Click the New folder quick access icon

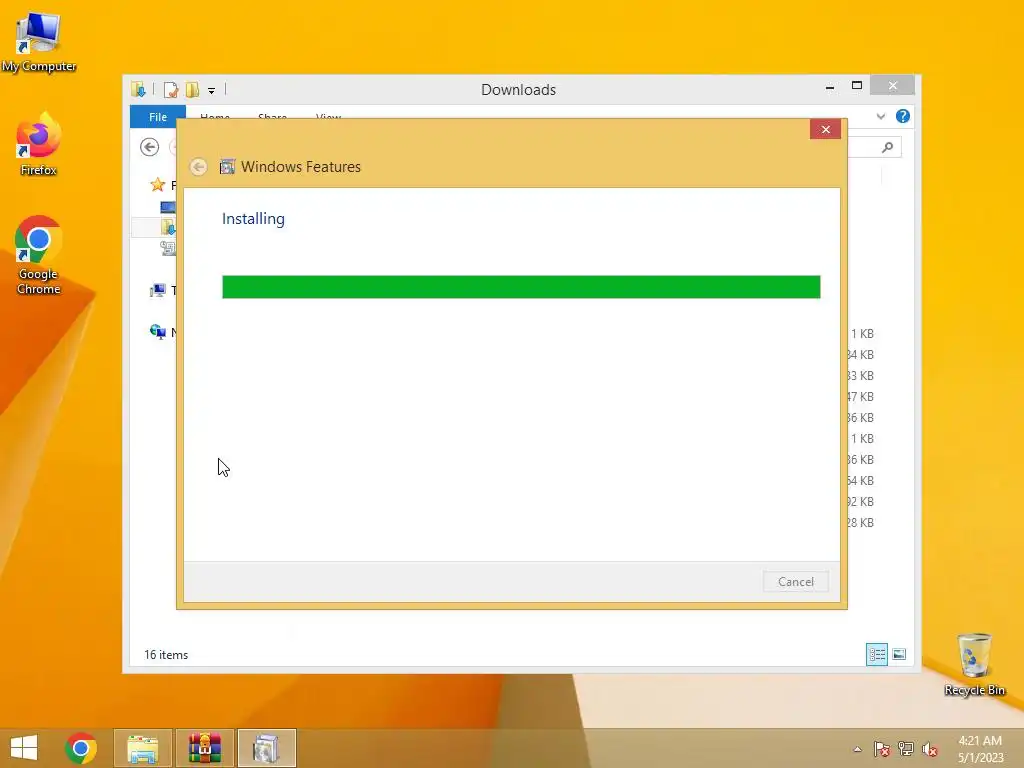click(192, 89)
